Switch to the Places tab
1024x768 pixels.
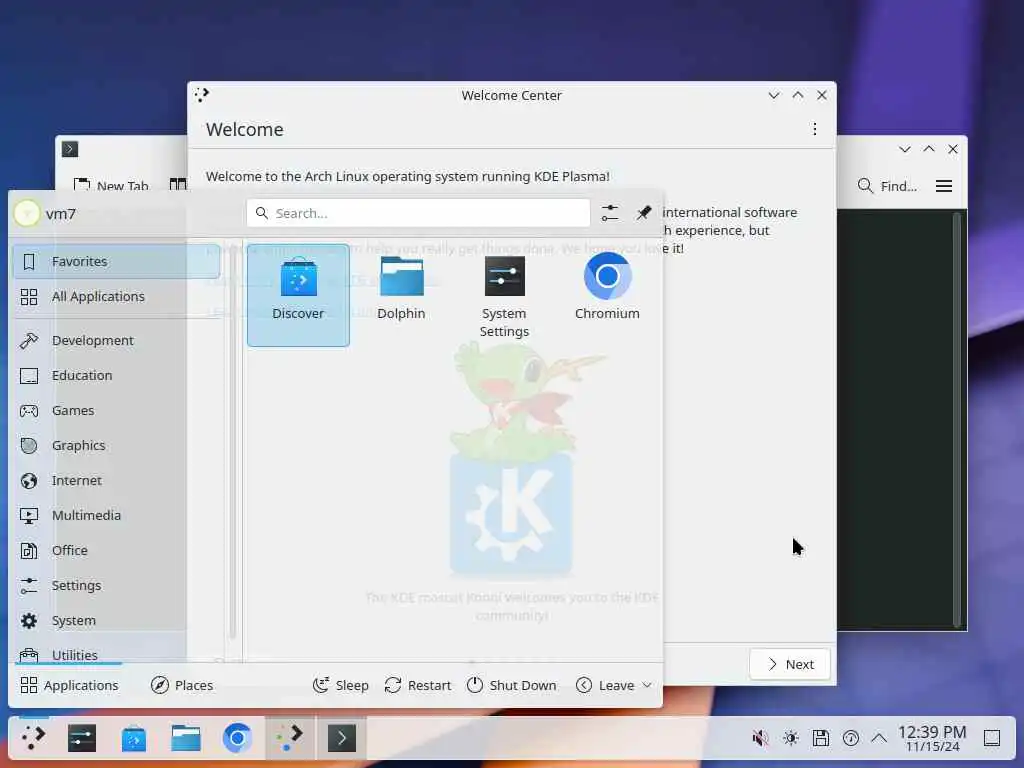click(x=182, y=685)
